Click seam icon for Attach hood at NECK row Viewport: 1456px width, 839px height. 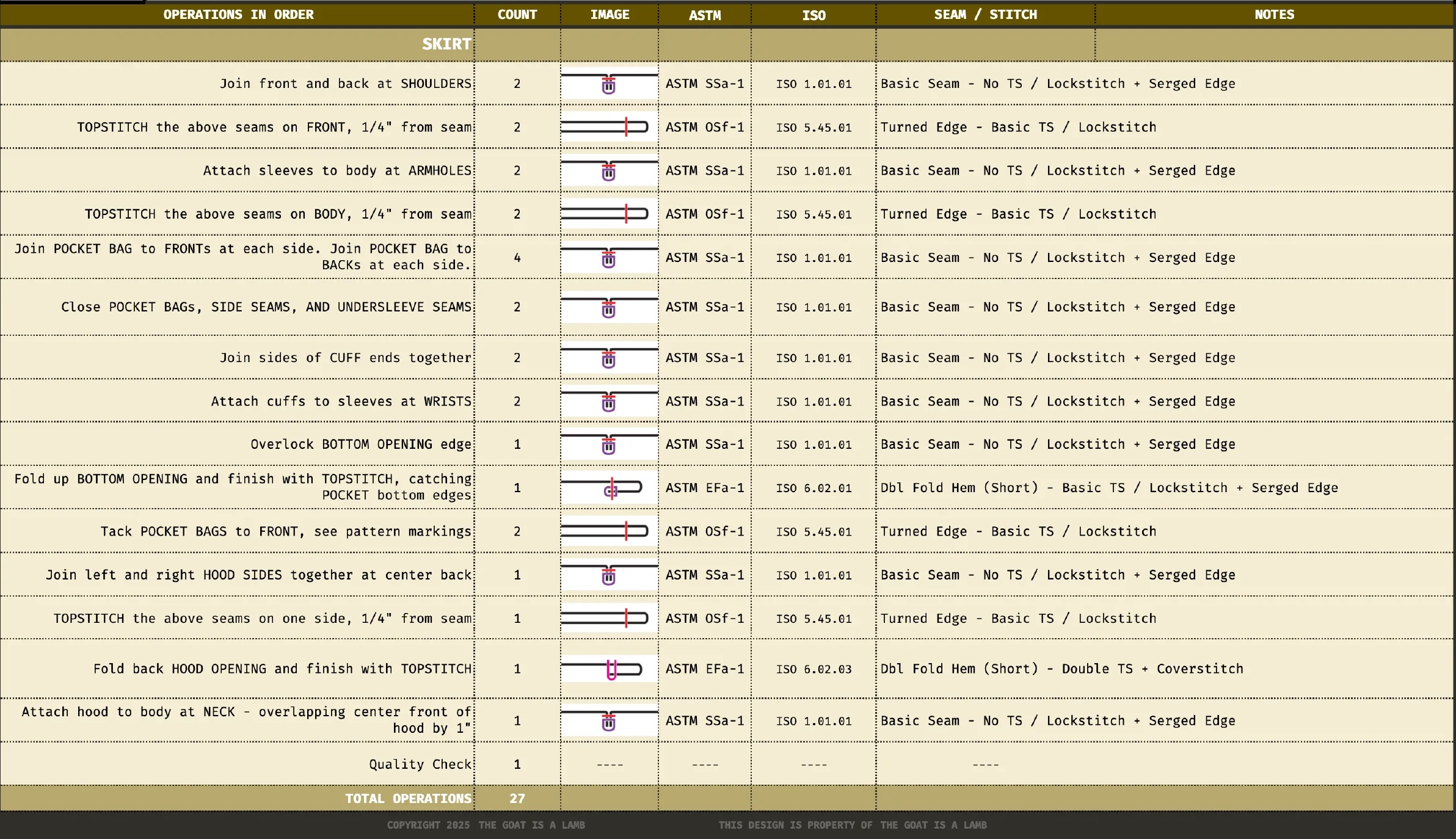click(x=609, y=721)
